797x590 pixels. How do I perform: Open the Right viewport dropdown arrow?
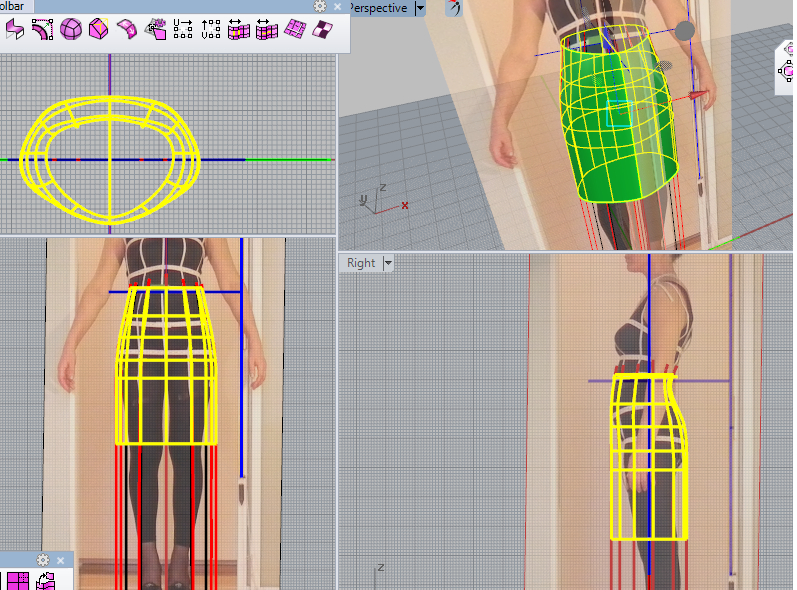tap(388, 263)
